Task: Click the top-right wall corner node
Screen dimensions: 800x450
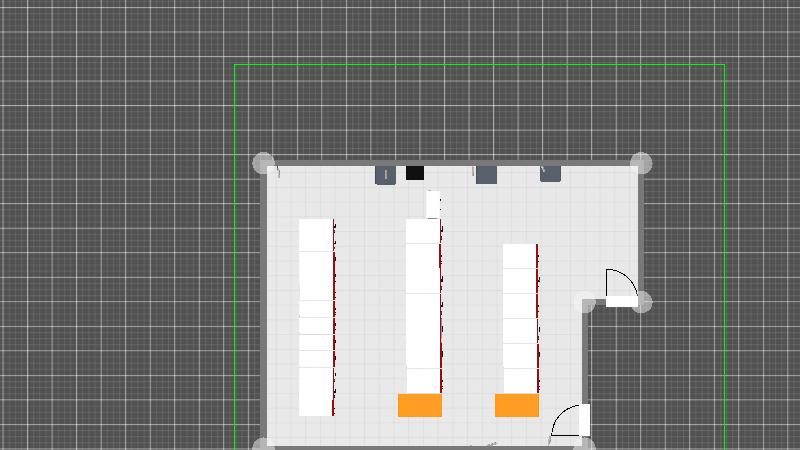Action: pyautogui.click(x=642, y=163)
